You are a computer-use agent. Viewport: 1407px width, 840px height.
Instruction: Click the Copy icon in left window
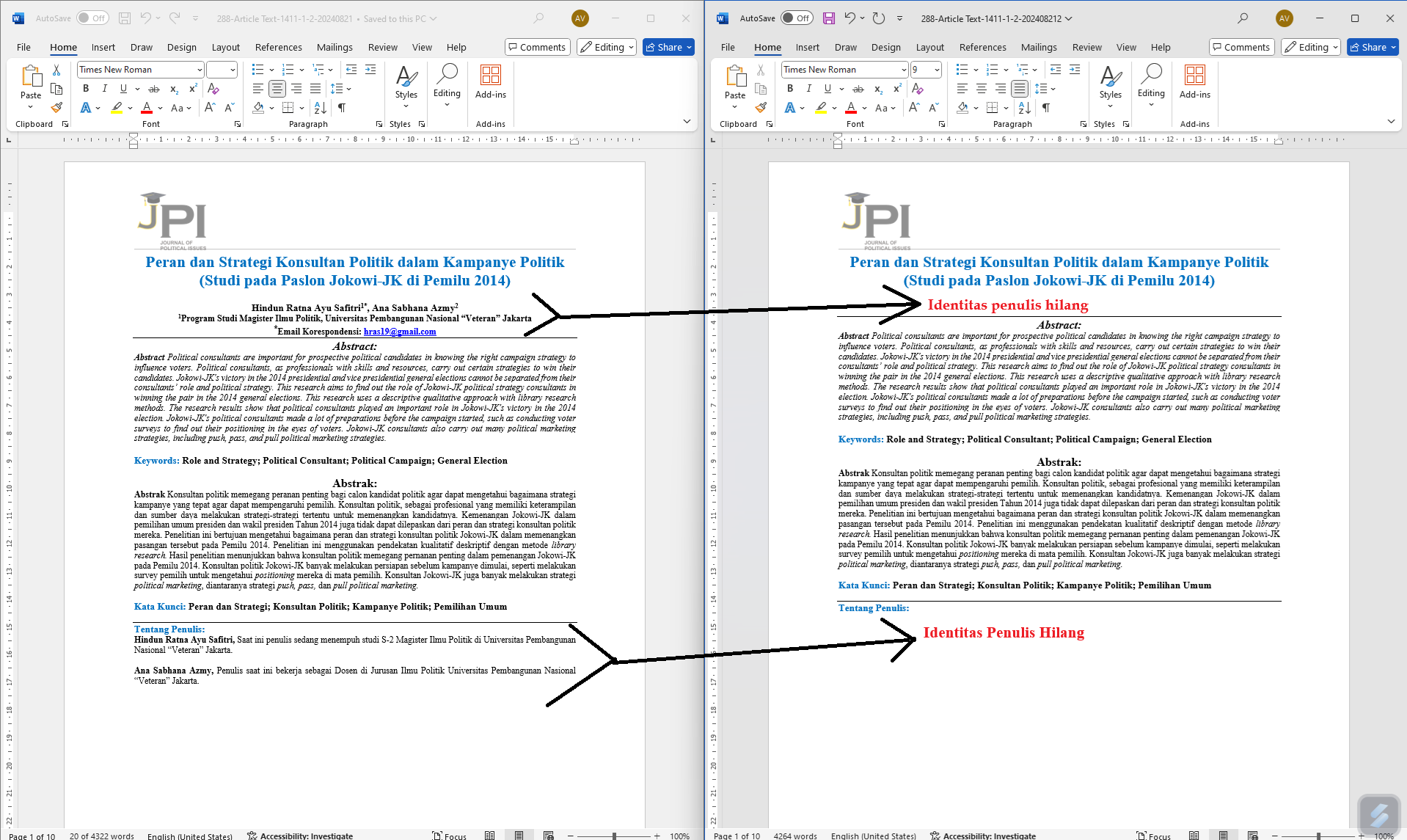click(56, 89)
